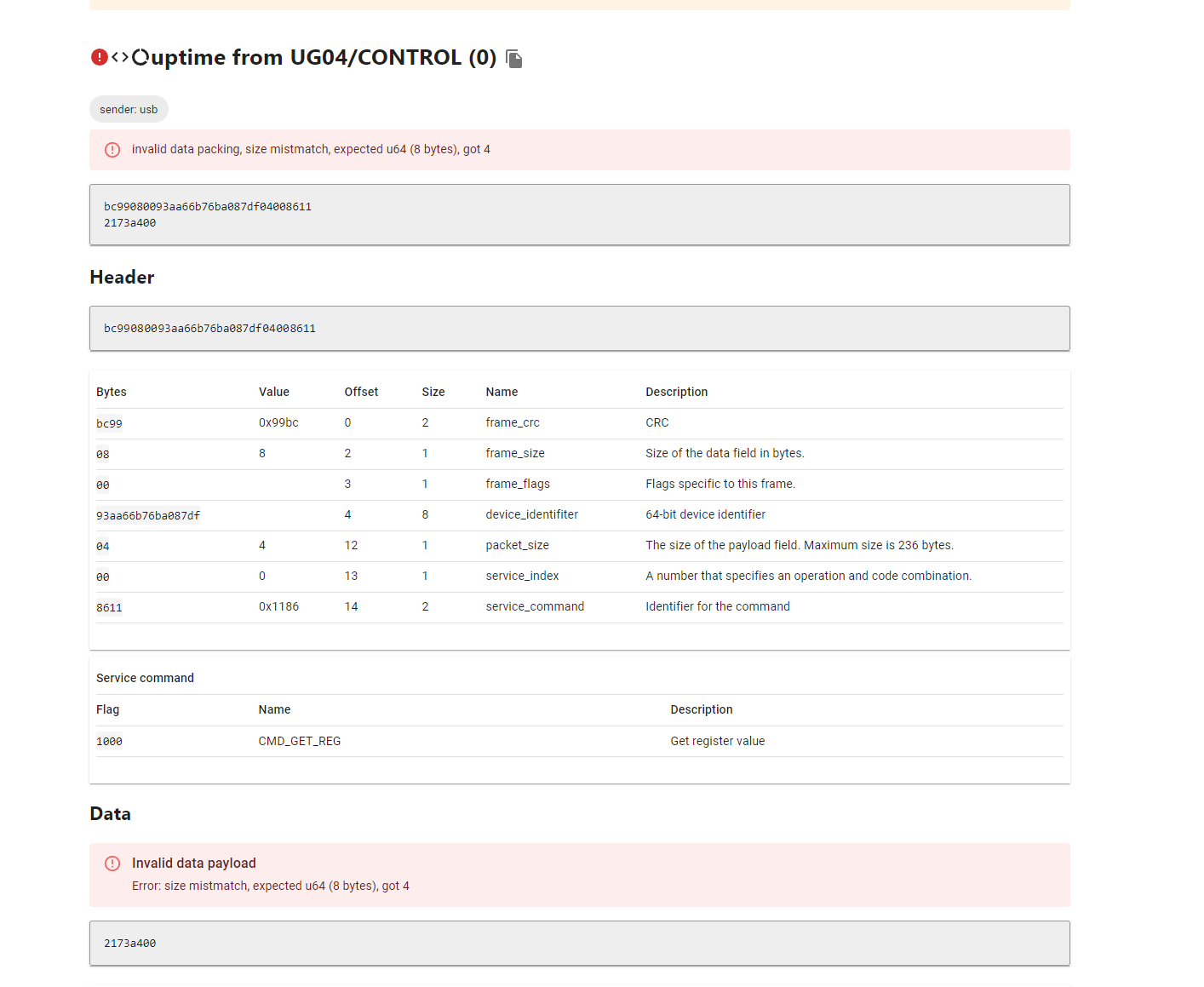Image resolution: width=1204 pixels, height=987 pixels.
Task: Click the alert icon in the invalid data packing banner
Action: 112,149
